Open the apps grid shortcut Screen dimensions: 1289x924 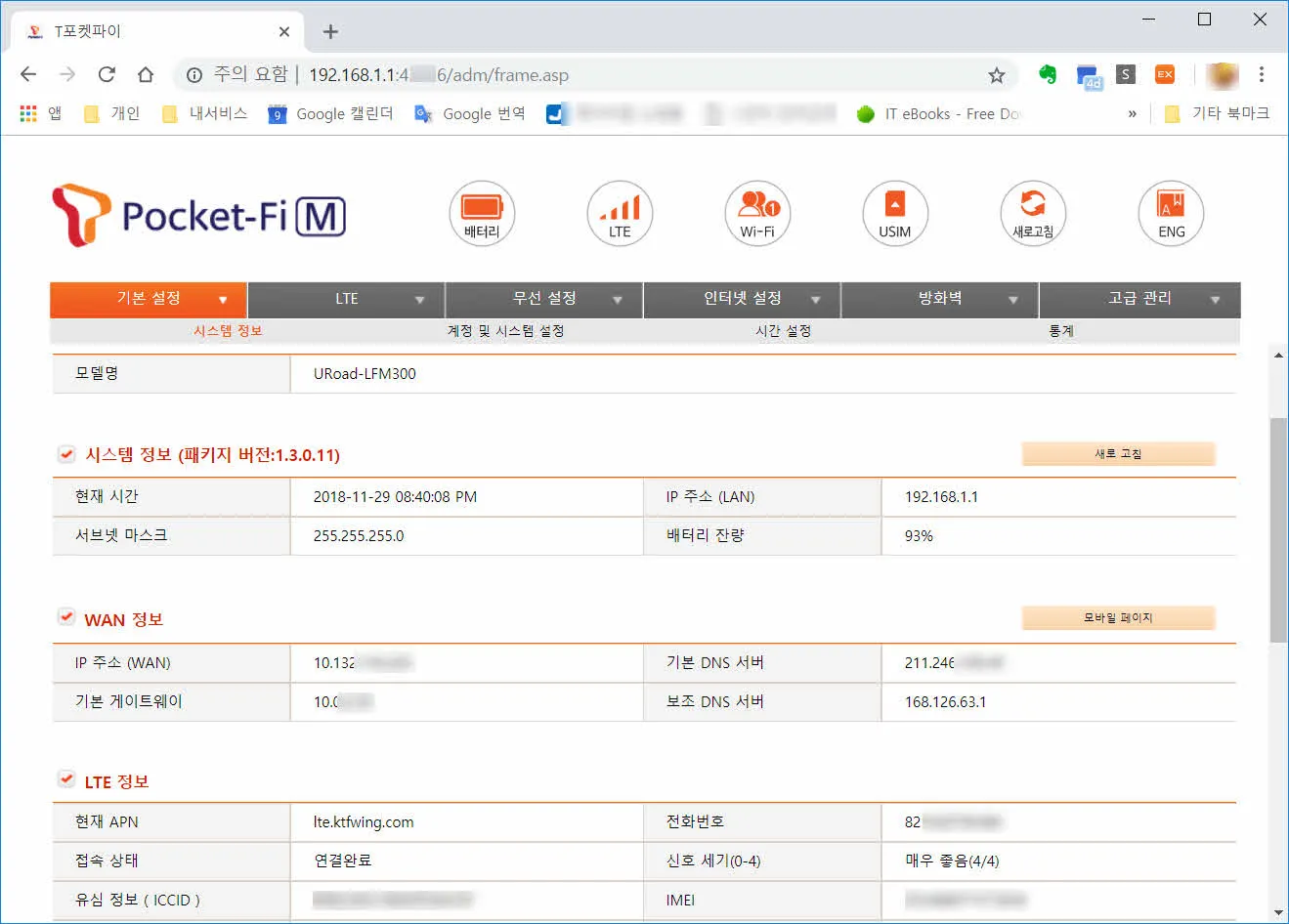pyautogui.click(x=29, y=113)
